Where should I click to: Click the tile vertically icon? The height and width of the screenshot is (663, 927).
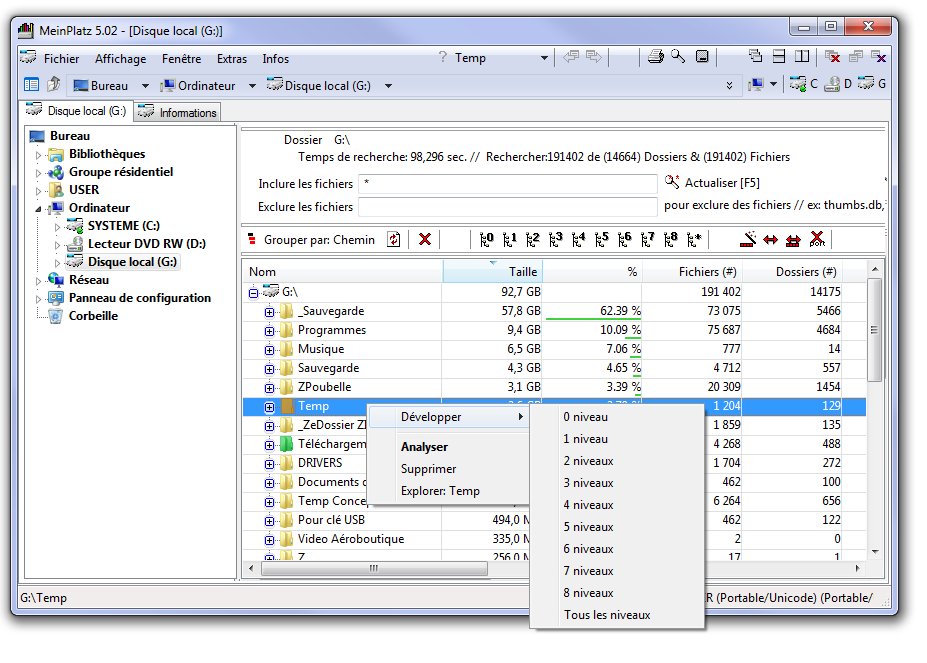(802, 56)
